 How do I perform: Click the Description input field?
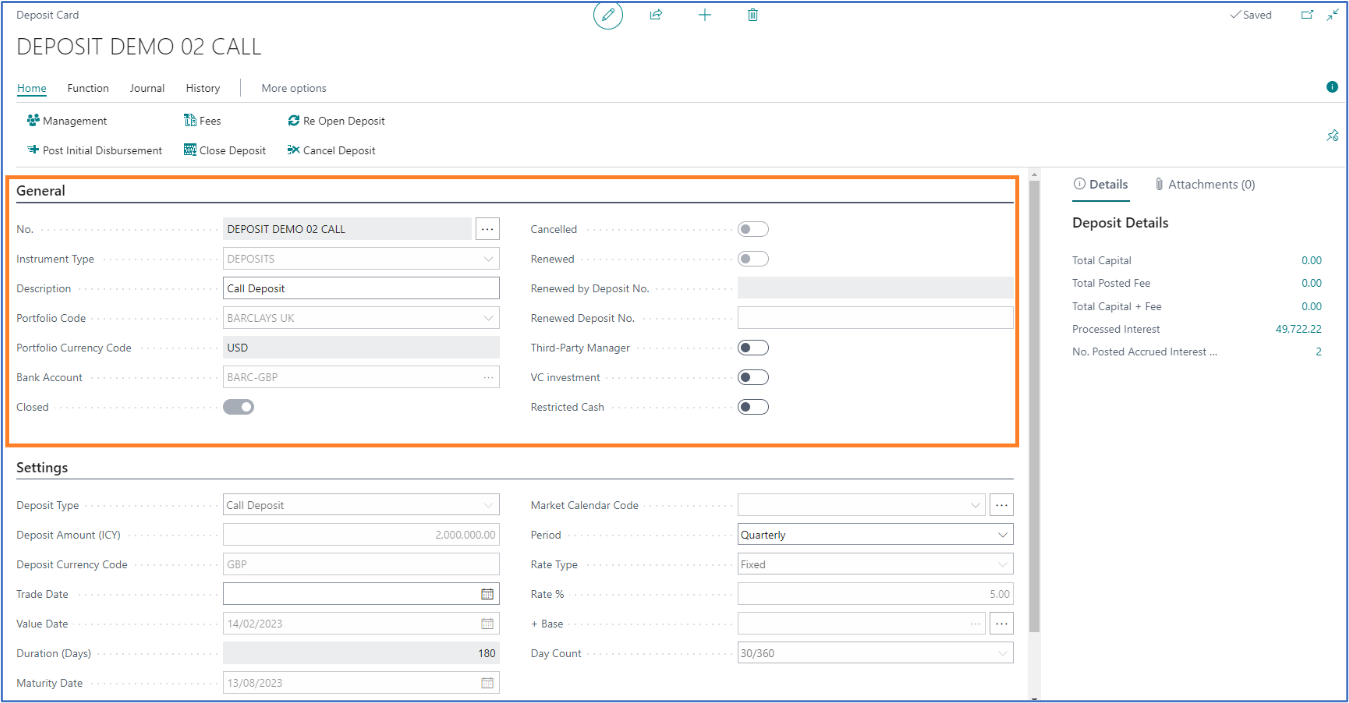361,288
